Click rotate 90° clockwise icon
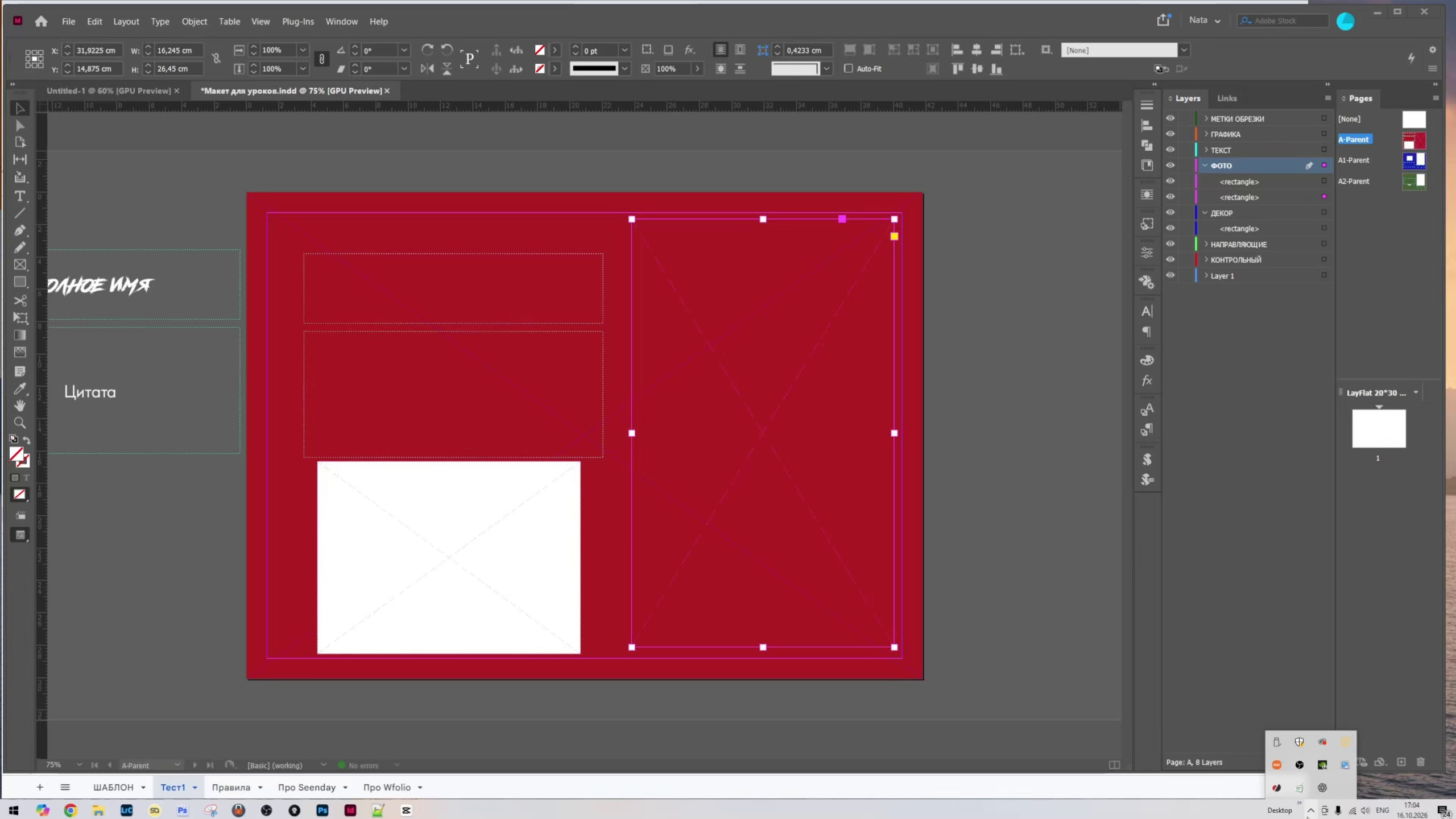 [427, 50]
